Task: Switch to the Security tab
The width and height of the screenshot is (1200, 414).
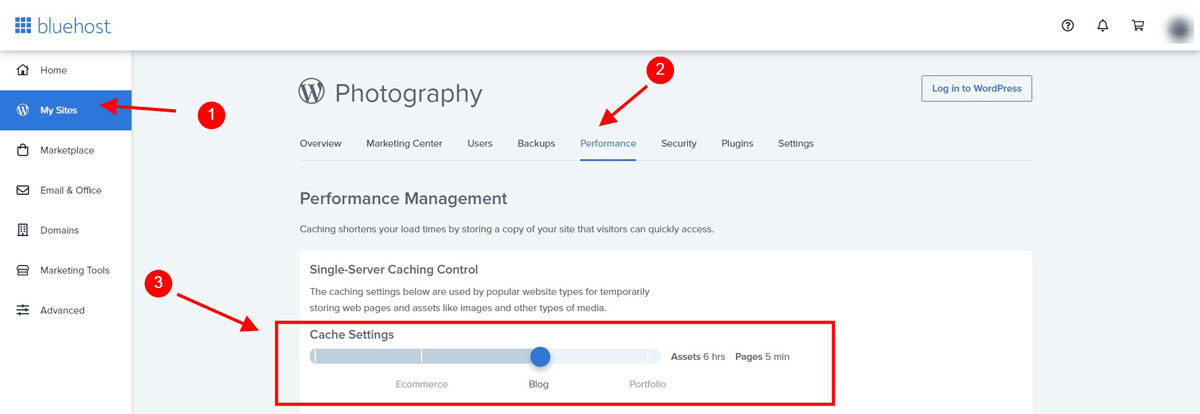Action: click(679, 143)
